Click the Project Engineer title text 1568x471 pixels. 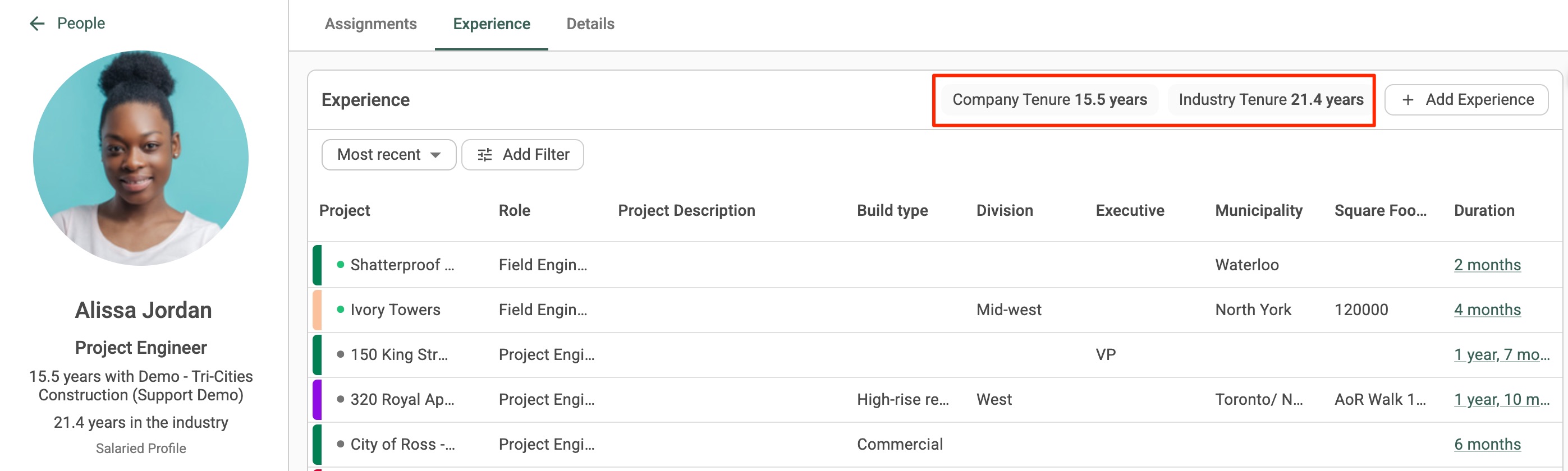pyautogui.click(x=141, y=348)
